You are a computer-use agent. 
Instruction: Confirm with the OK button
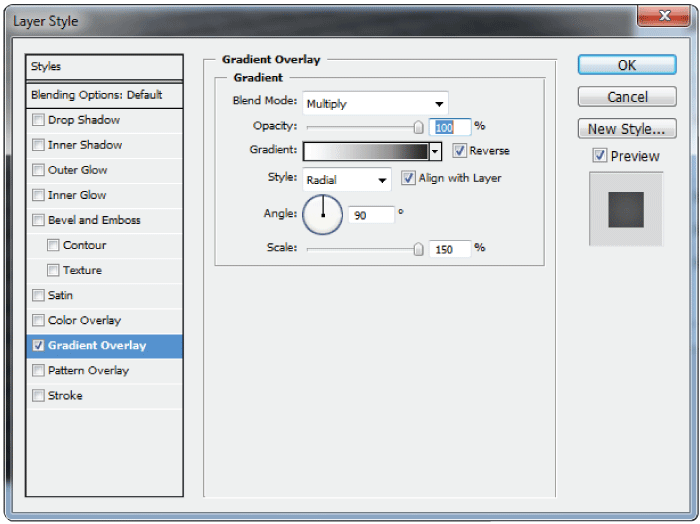click(x=627, y=65)
